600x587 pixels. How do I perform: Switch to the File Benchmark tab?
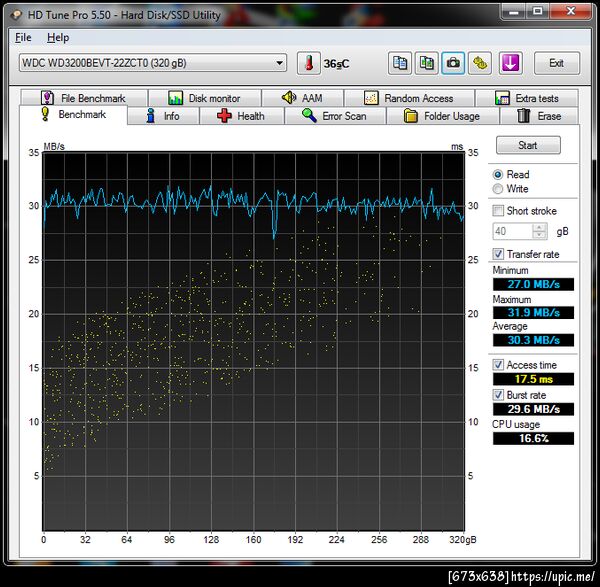[84, 98]
